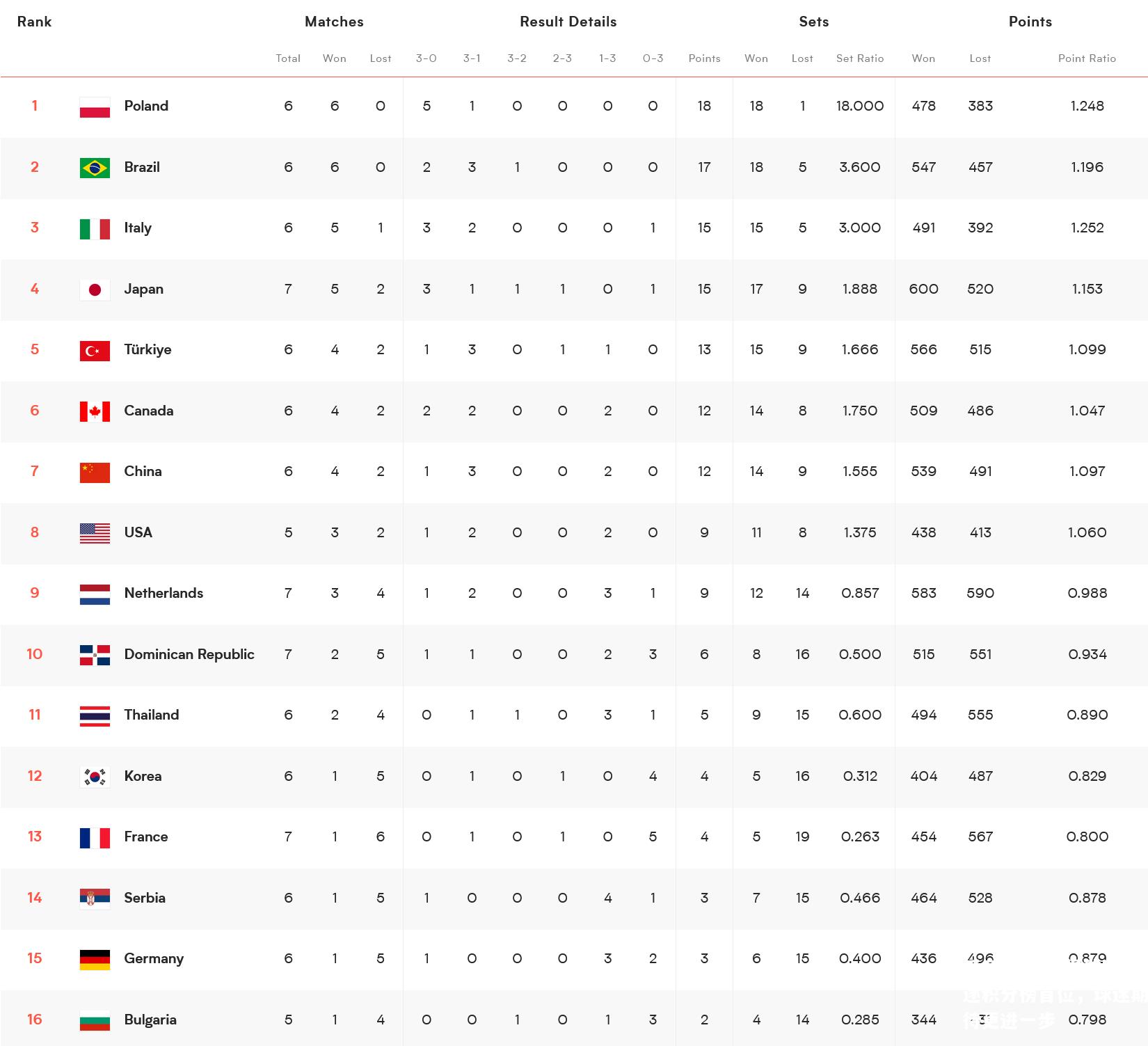Click the China team name
This screenshot has height=1046, width=1148.
[x=143, y=471]
